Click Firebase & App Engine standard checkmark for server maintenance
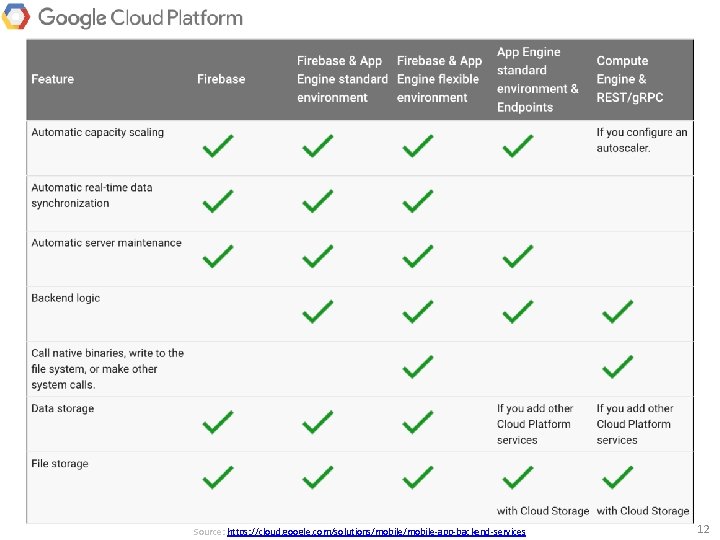 pos(318,256)
